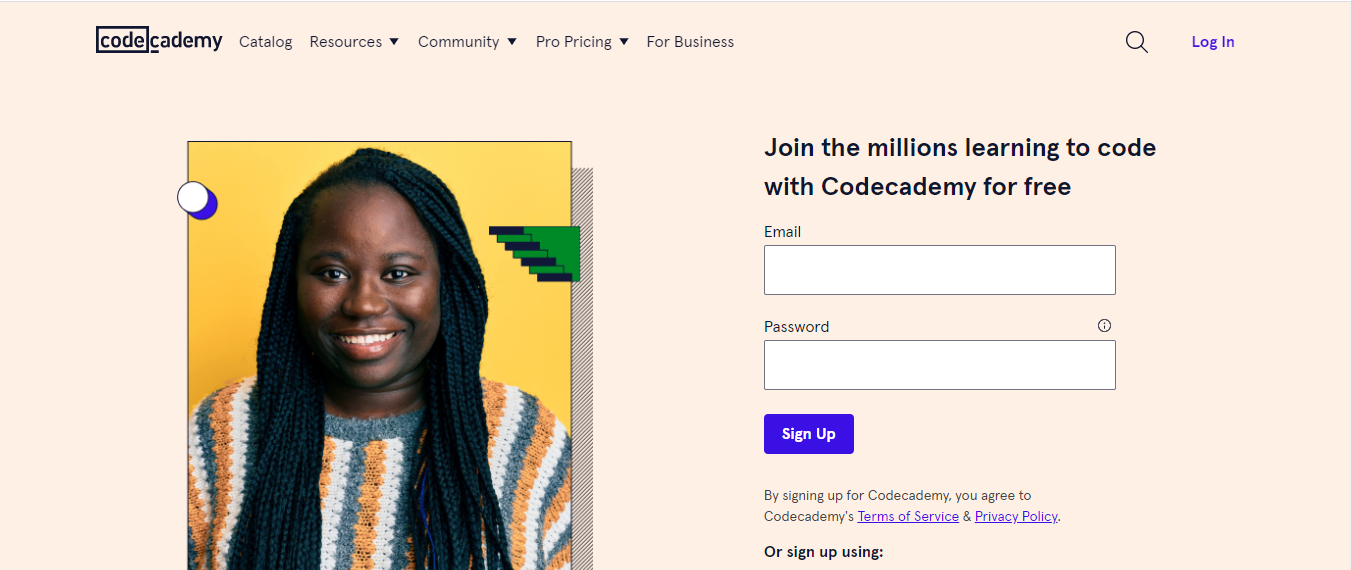
Task: Open the Privacy Policy link
Action: 1016,517
